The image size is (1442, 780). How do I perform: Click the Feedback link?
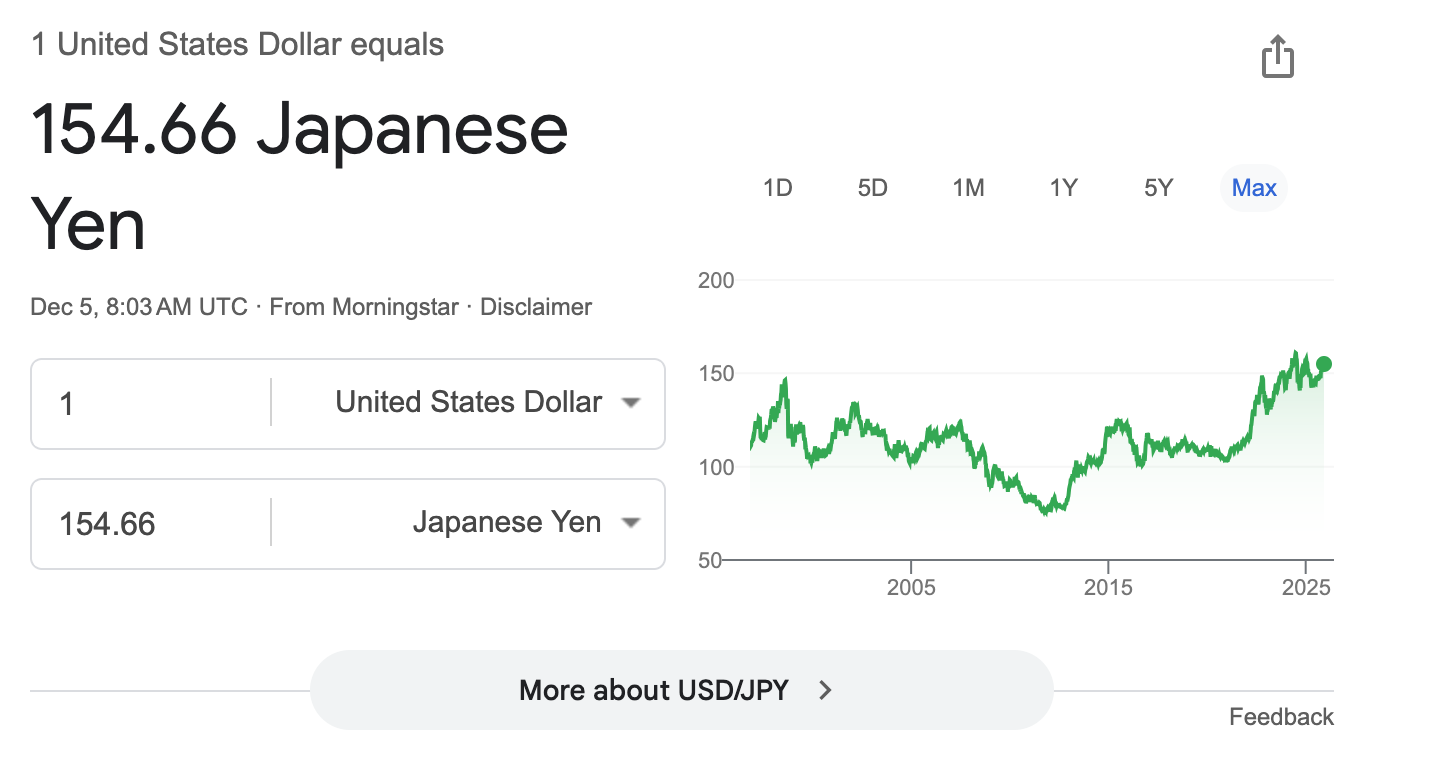[x=1281, y=717]
